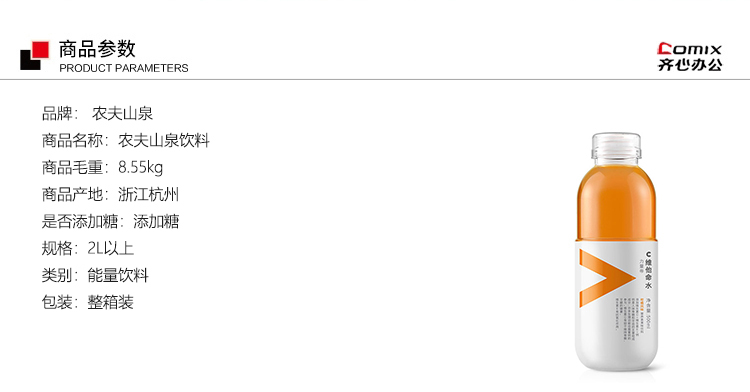Click the 是否添加糖 添加糖 row
Viewport: 750px width, 392px height.
tap(110, 221)
